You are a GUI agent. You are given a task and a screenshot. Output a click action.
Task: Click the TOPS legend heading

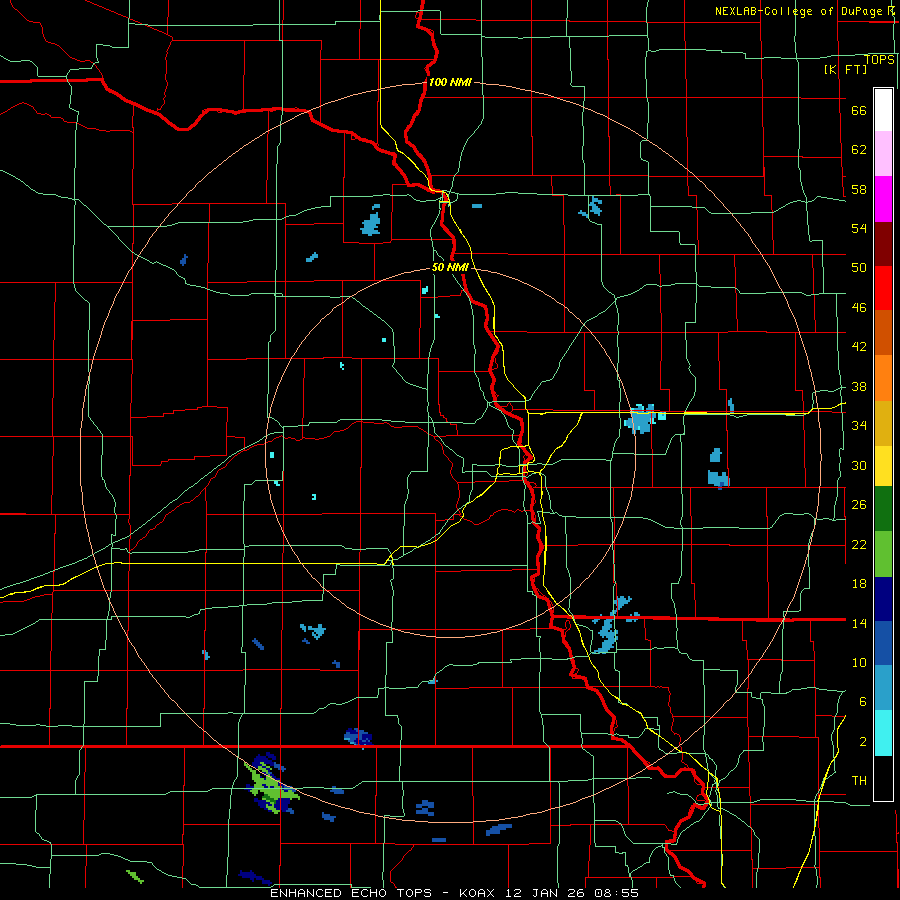[879, 59]
